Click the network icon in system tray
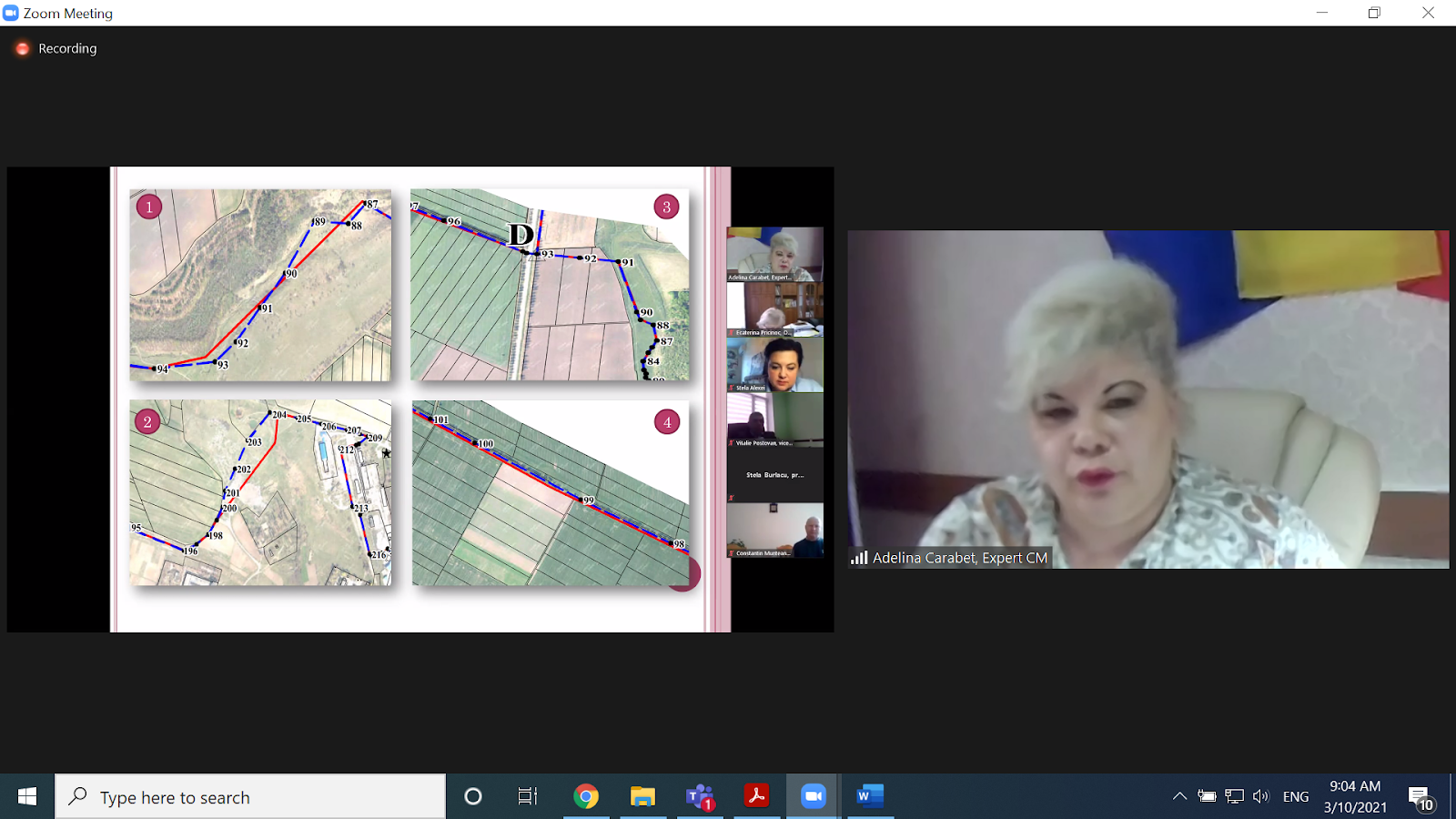 [1234, 797]
